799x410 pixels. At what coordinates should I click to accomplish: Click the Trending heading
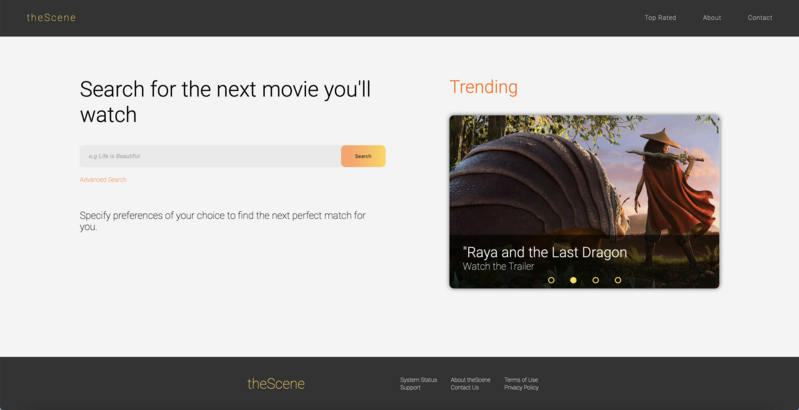click(483, 87)
